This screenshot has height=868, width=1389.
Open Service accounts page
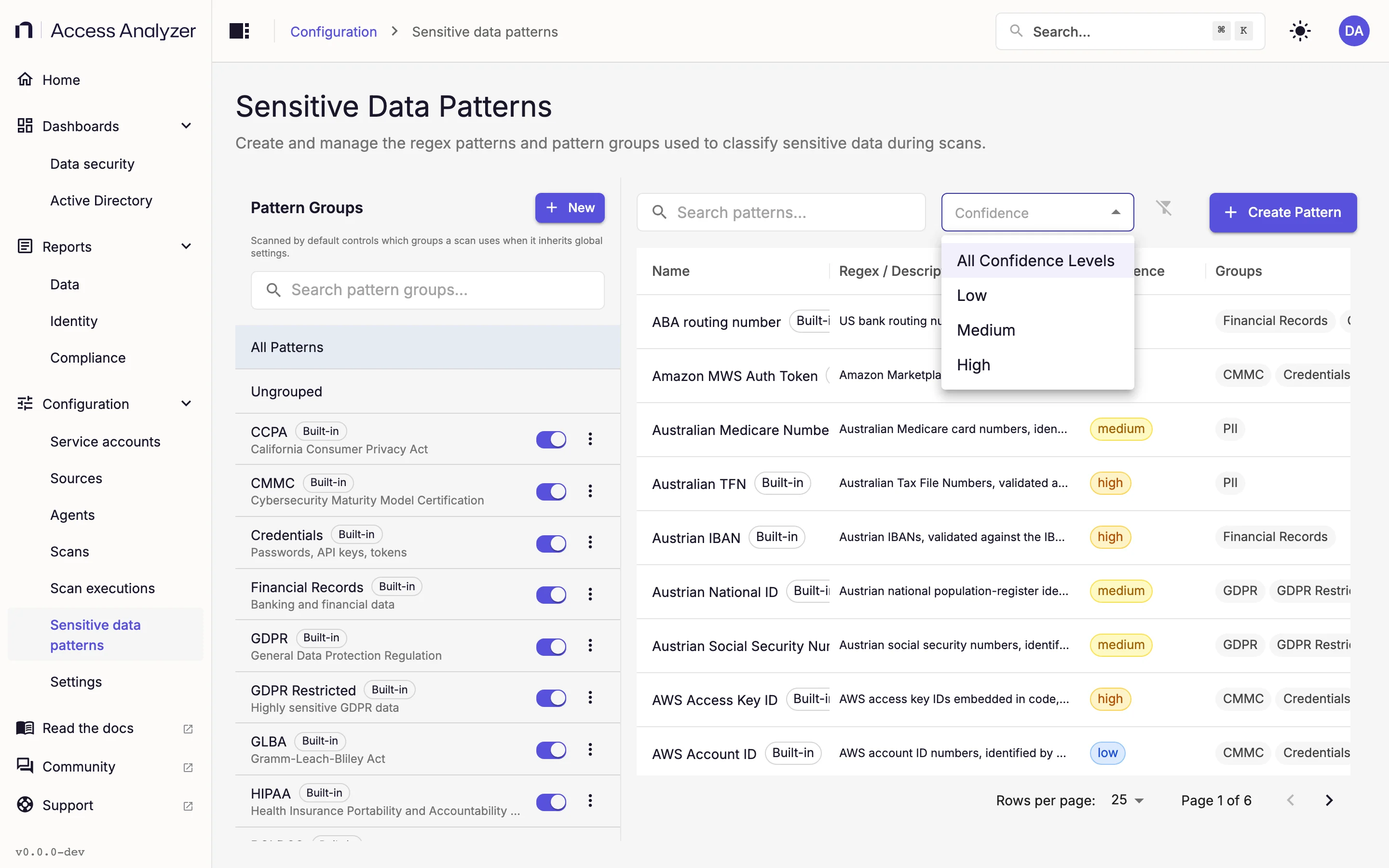[106, 441]
